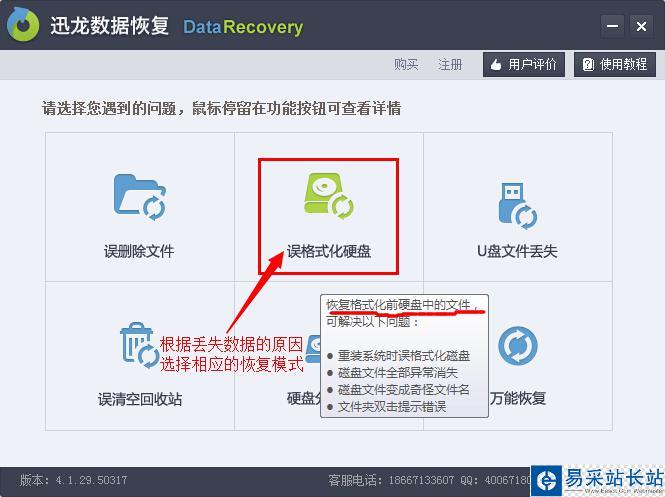Select the 误清空回收站 label
The height and width of the screenshot is (497, 665).
tap(140, 399)
